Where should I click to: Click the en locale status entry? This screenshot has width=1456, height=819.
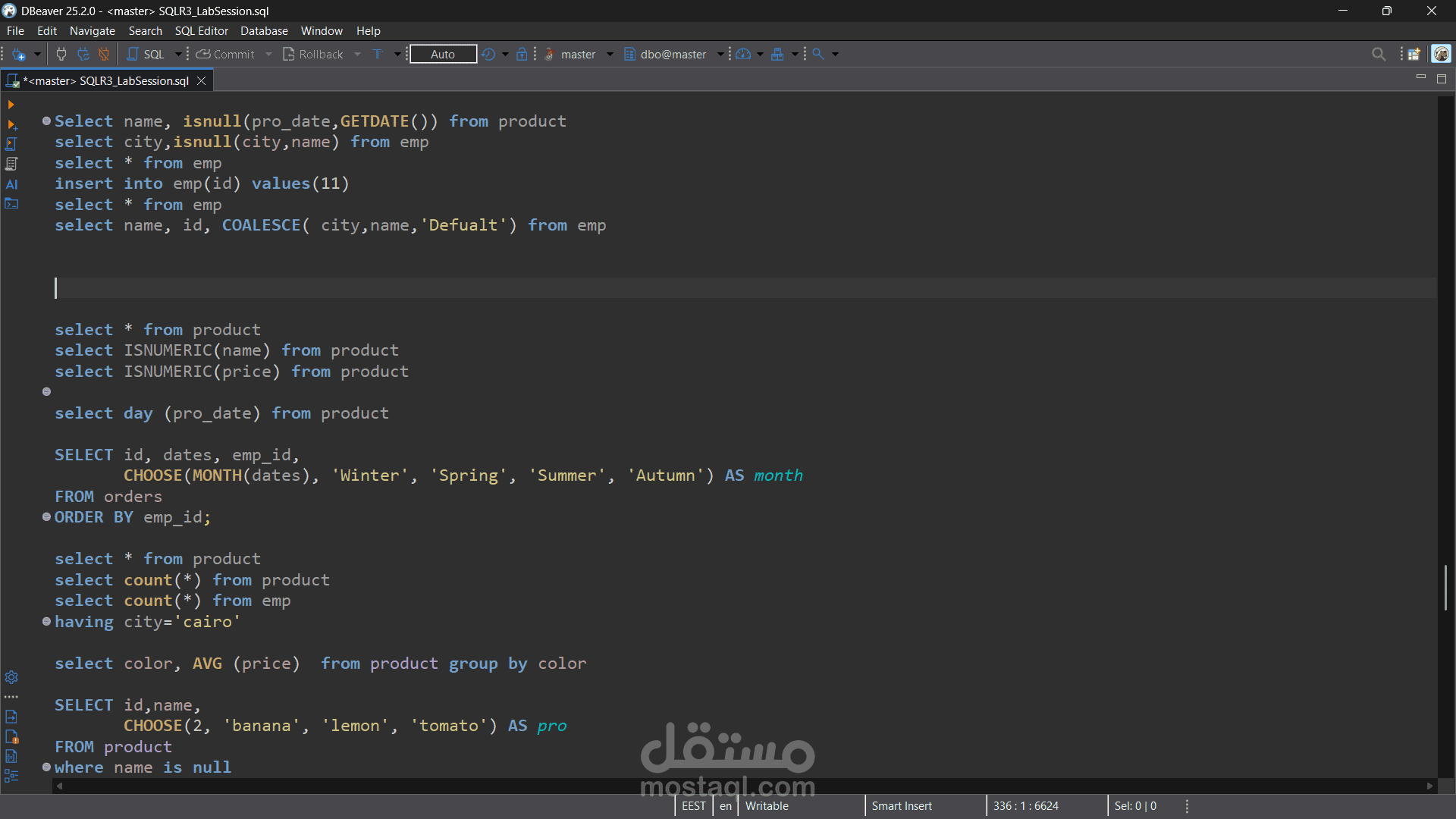(726, 806)
